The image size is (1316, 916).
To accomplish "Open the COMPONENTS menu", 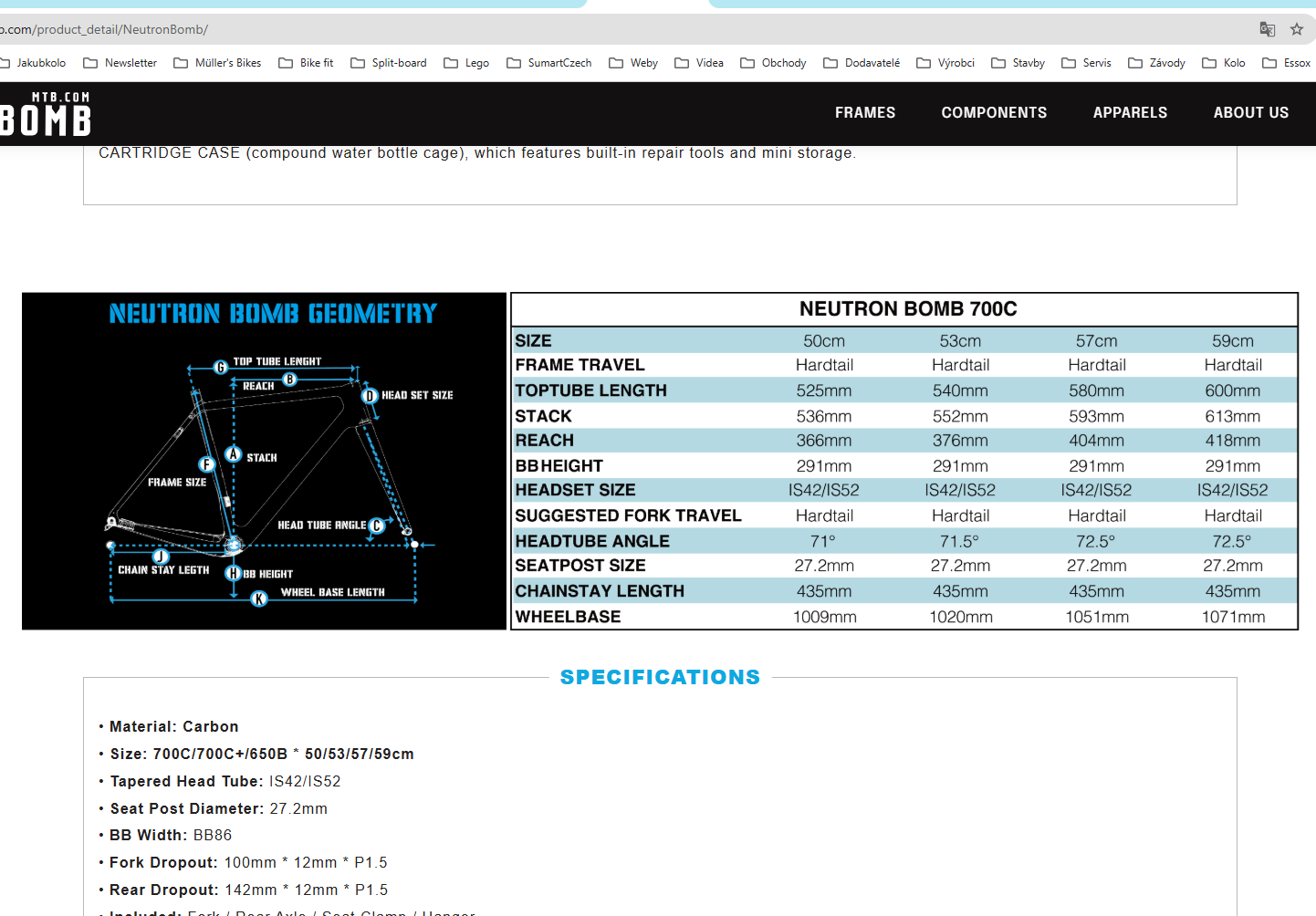I will point(994,113).
